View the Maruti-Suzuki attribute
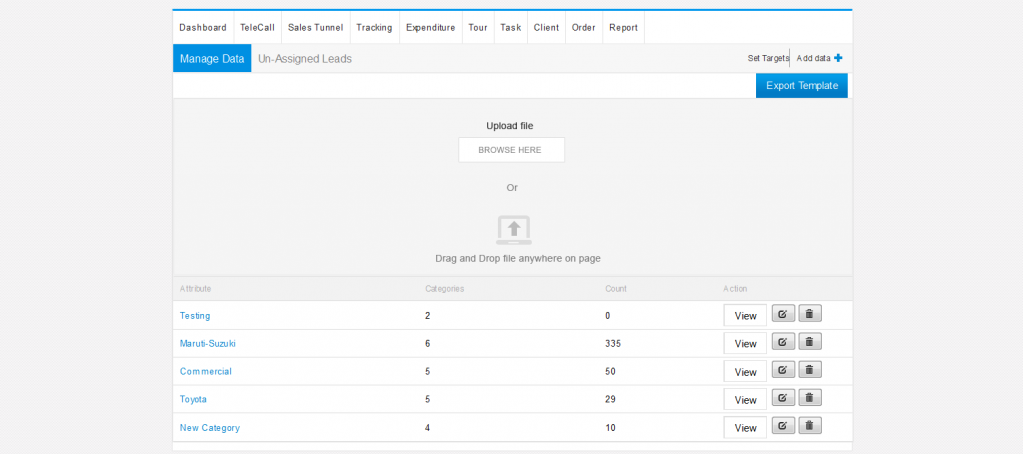The width and height of the screenshot is (1023, 454). coord(745,344)
